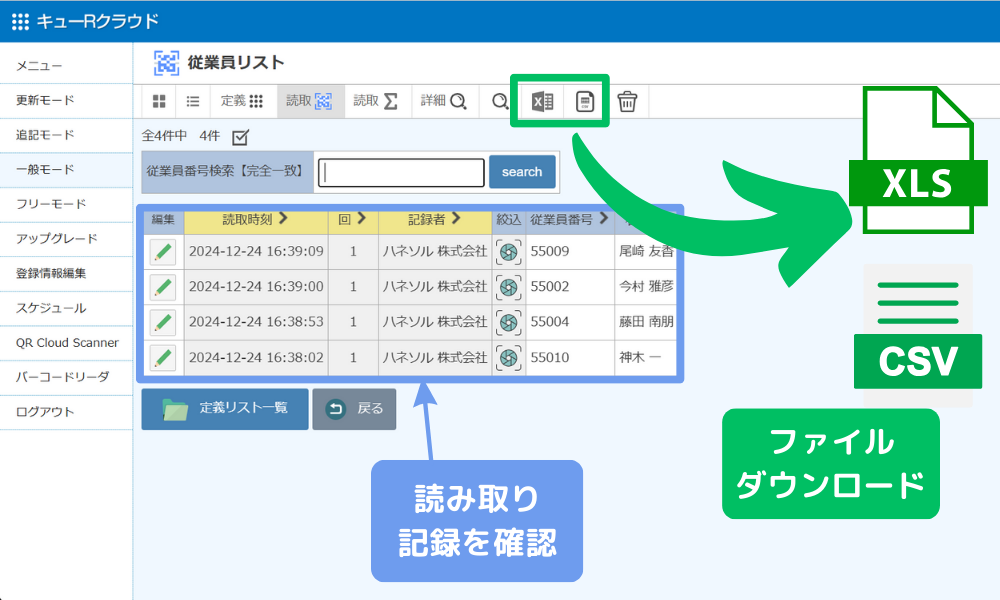
Task: Click the 絞込 filter icon for 55009
Action: 508,252
